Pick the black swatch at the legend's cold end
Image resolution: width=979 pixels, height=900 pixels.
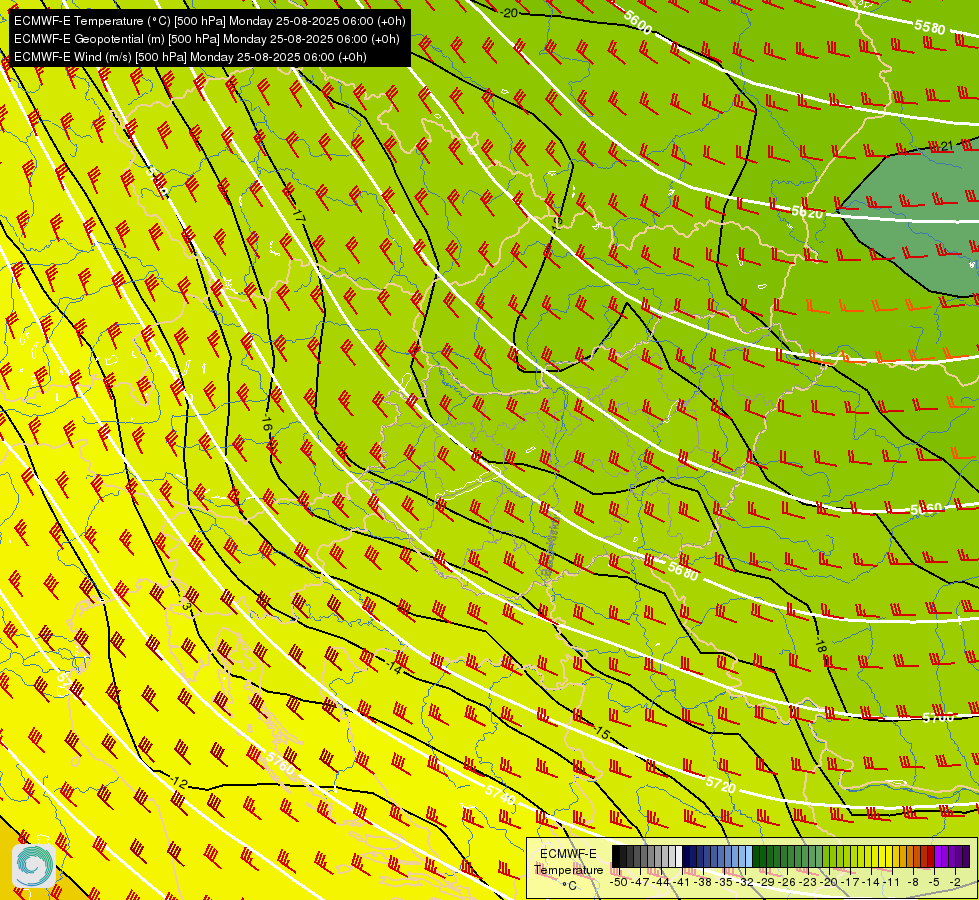point(616,857)
